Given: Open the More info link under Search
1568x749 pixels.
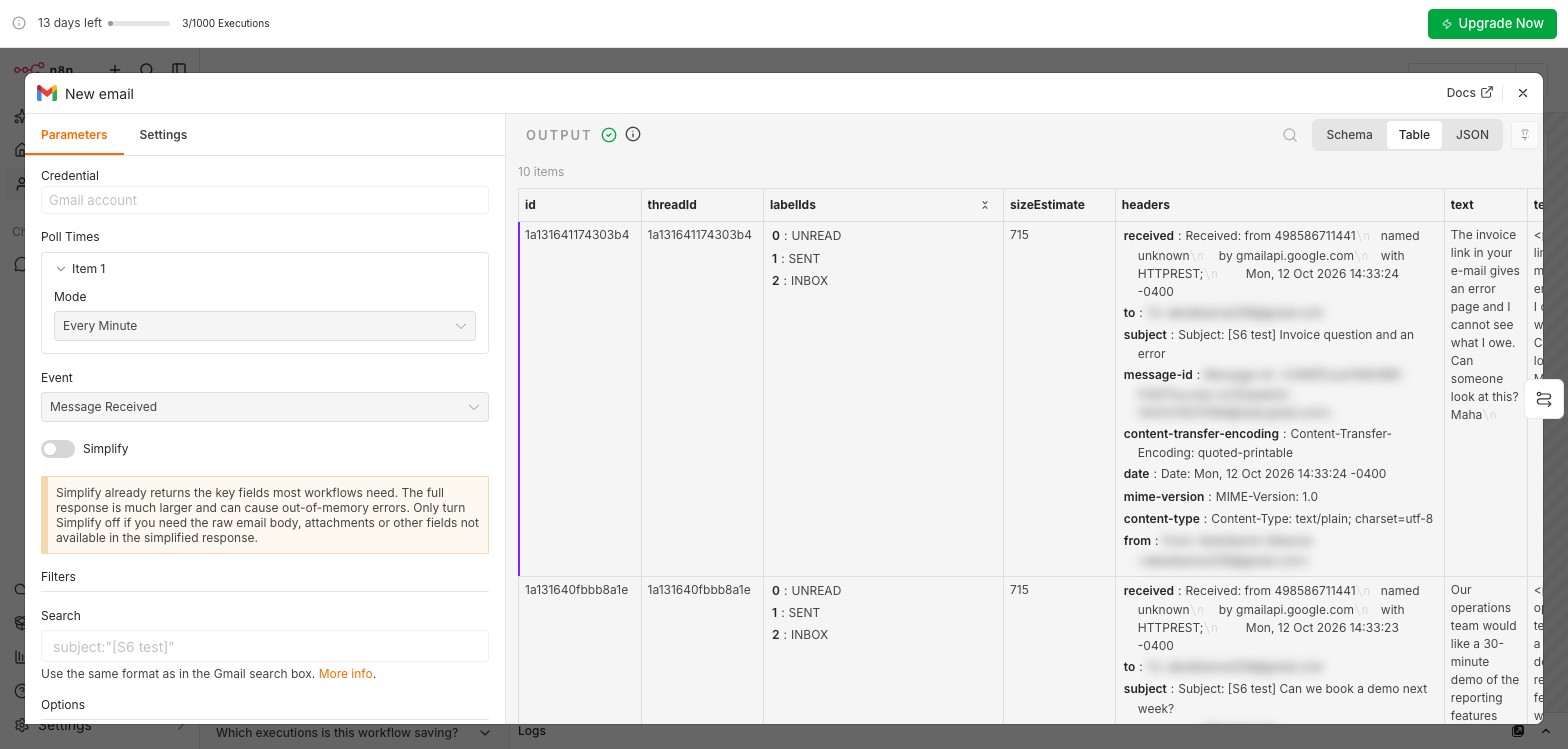Looking at the screenshot, I should 345,674.
